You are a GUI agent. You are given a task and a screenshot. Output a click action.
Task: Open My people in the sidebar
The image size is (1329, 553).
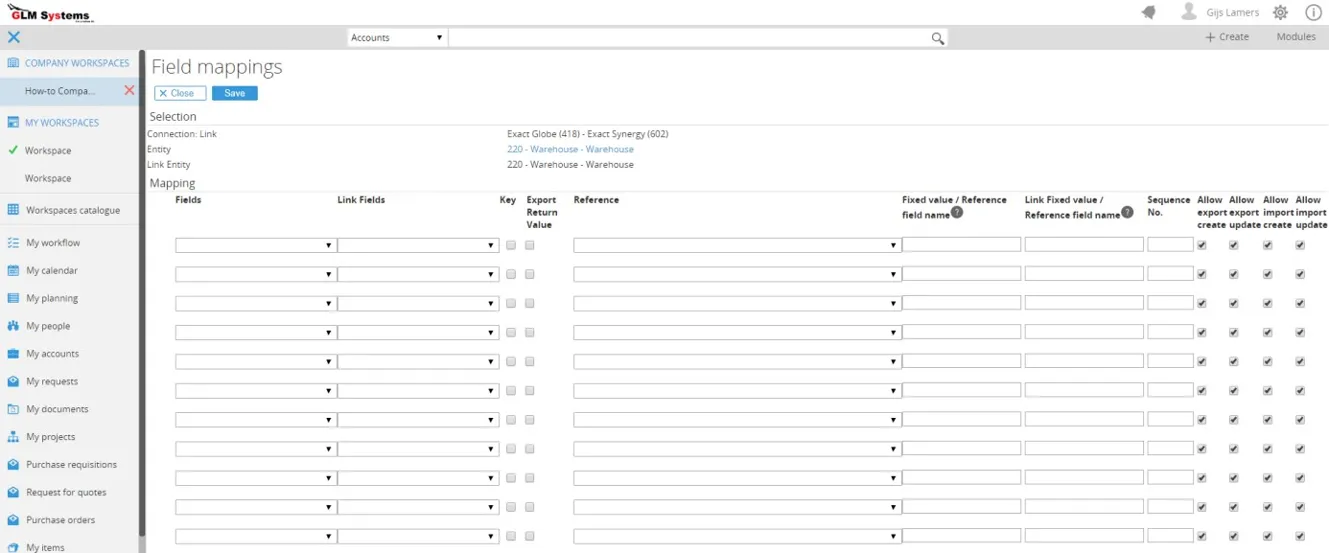48,326
